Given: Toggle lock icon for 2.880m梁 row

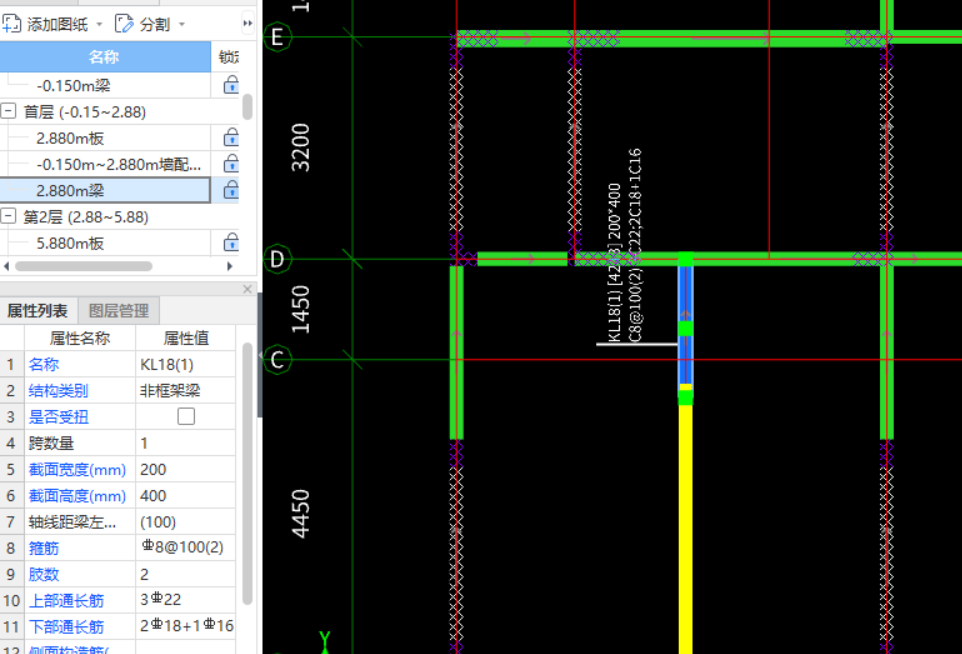Looking at the screenshot, I should coord(231,190).
